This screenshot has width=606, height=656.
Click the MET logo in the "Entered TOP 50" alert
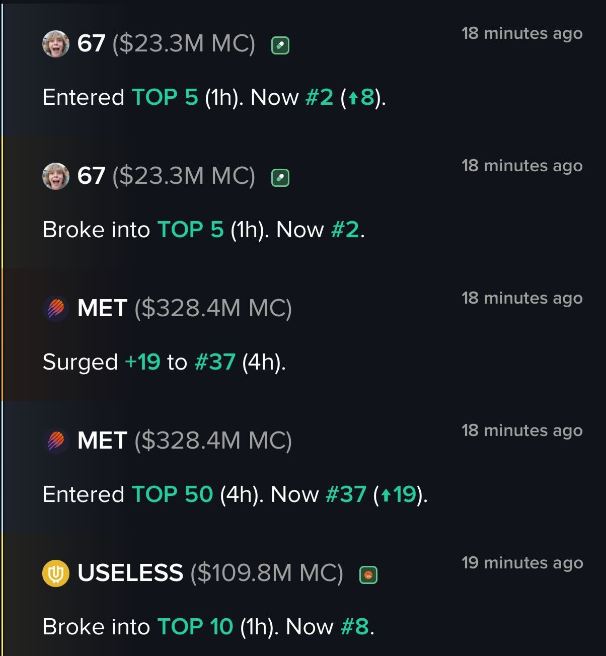tap(56, 441)
